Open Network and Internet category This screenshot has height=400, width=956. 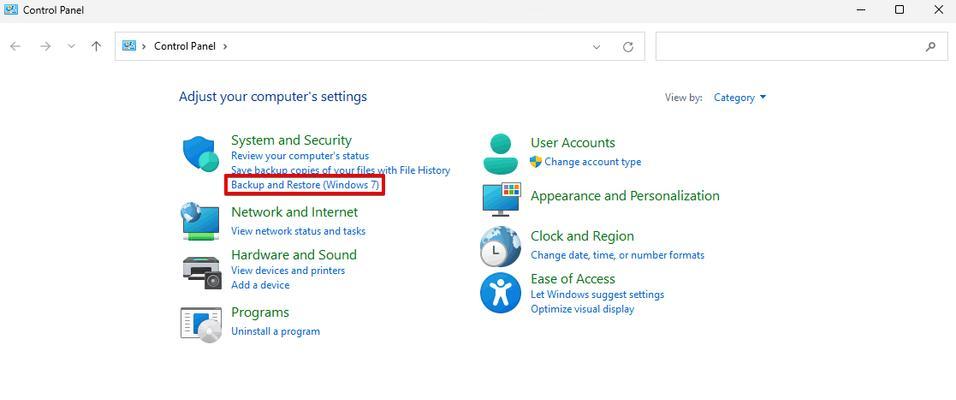pos(294,212)
